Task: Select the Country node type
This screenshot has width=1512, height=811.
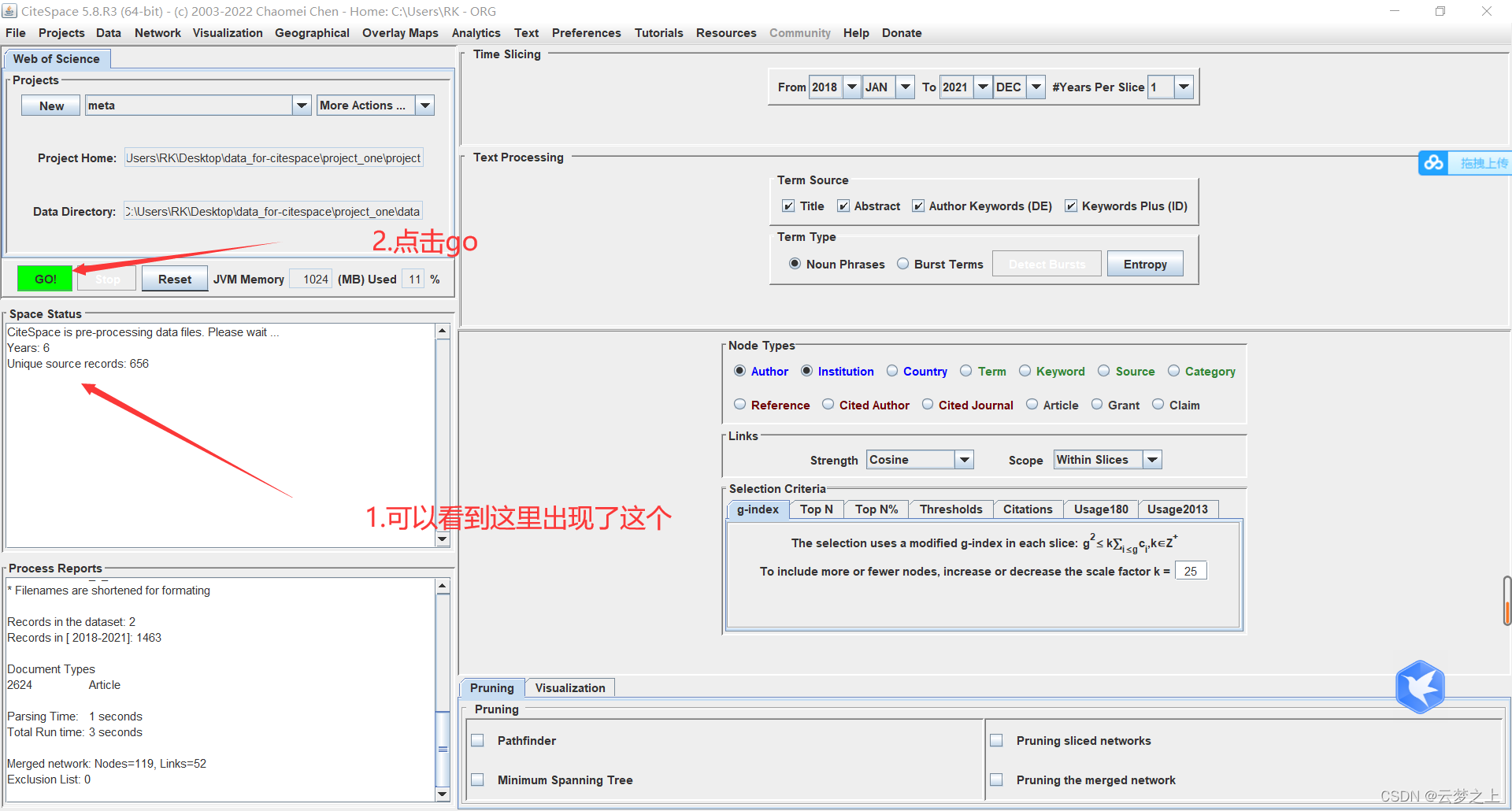Action: point(892,371)
